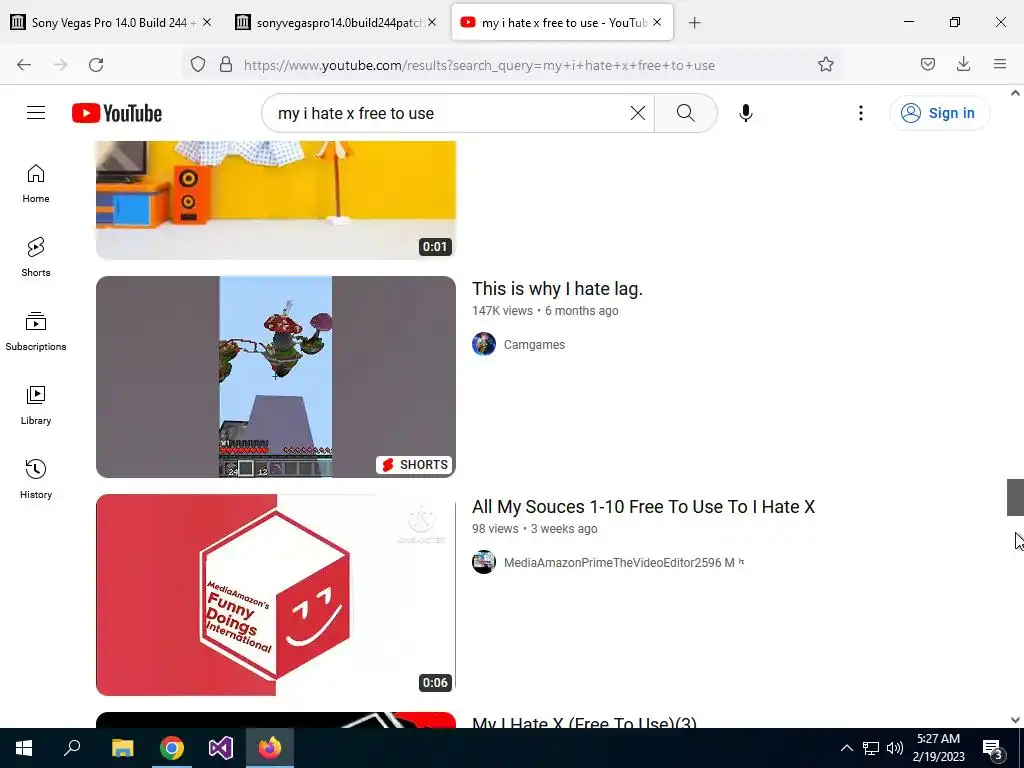Click the Minecraft Shorts video thumbnail
Image resolution: width=1024 pixels, height=768 pixels.
(276, 377)
